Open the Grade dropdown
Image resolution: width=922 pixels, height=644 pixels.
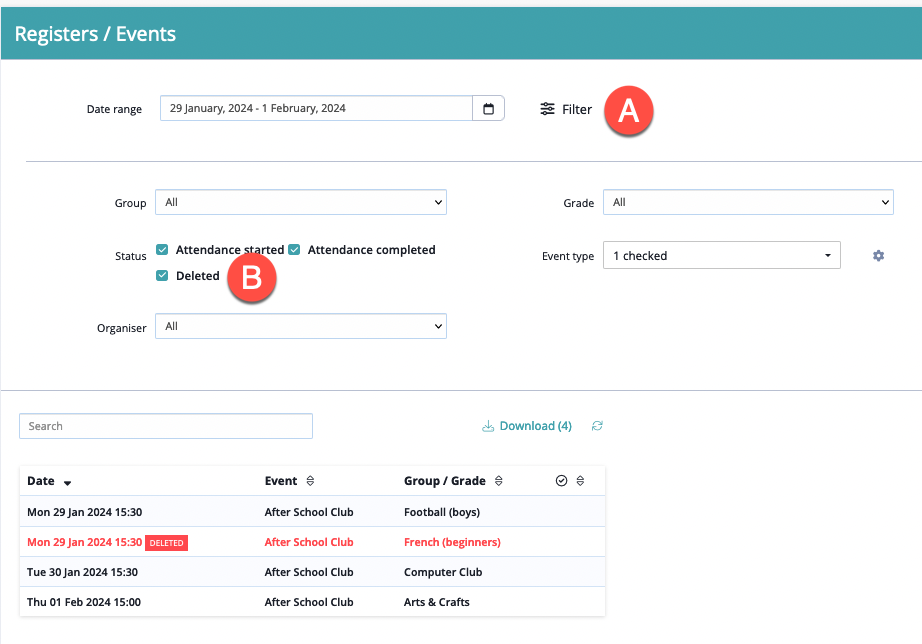[x=748, y=202]
